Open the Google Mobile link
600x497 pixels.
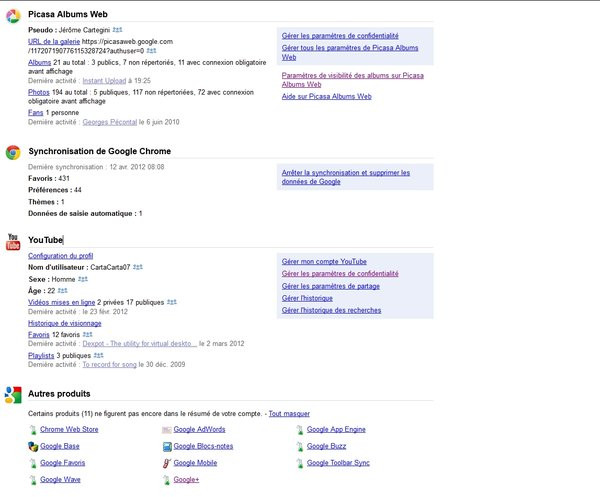[195, 463]
